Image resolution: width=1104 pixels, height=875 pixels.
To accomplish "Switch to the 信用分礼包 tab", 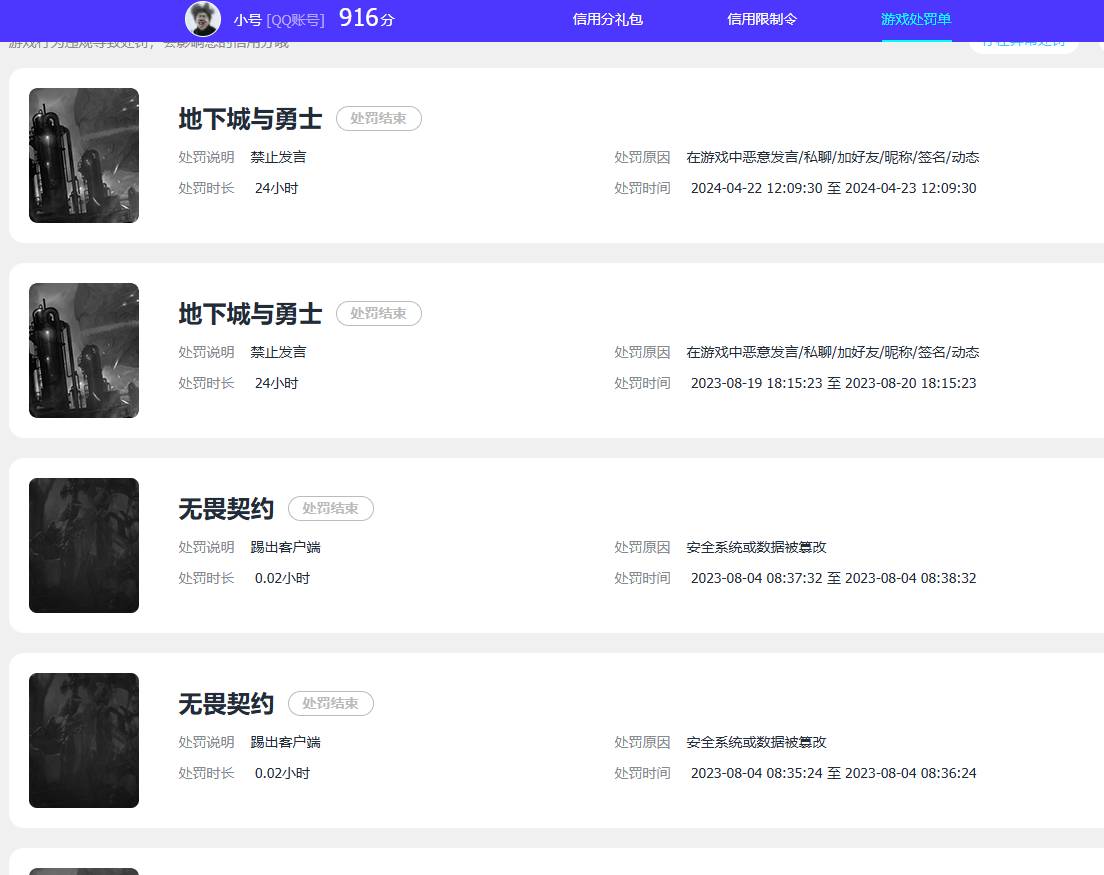I will point(606,19).
